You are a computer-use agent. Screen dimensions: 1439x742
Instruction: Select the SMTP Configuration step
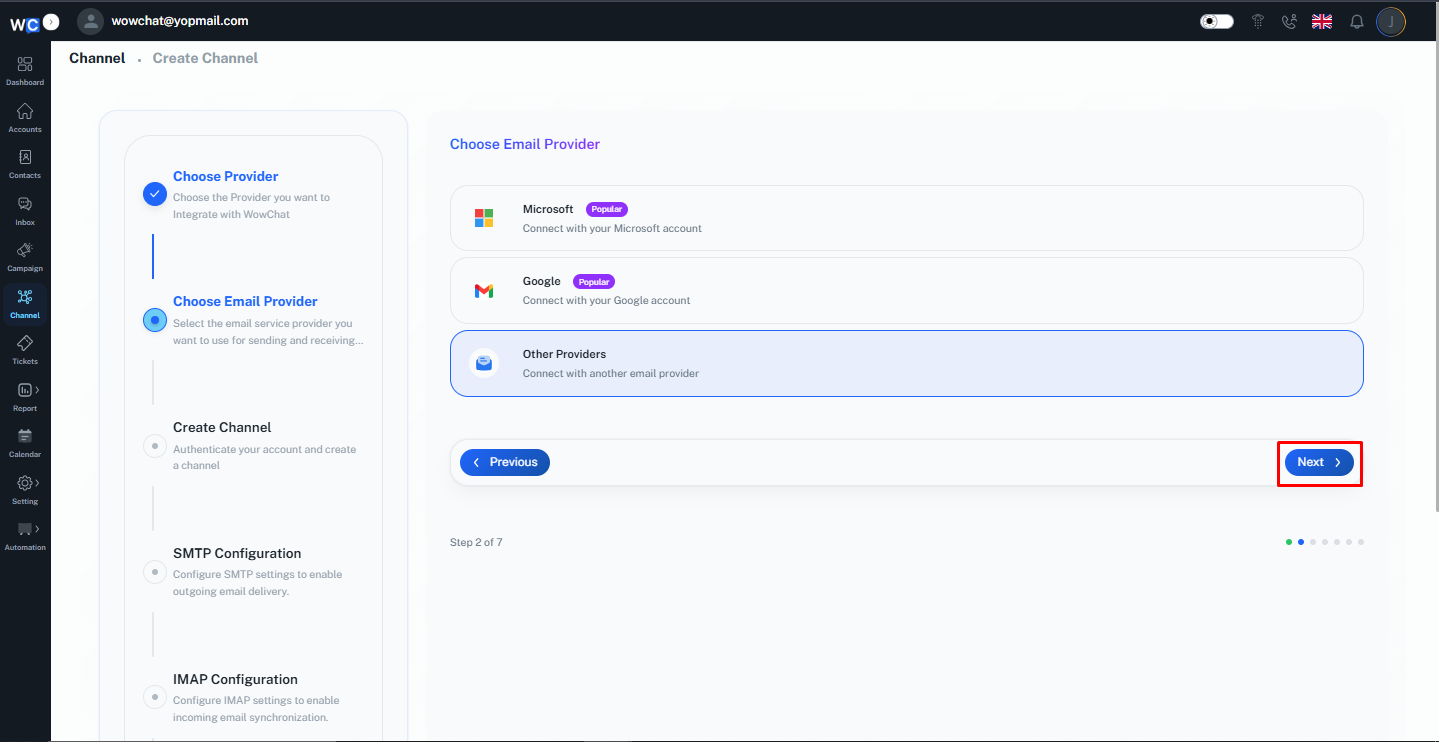[x=237, y=553]
